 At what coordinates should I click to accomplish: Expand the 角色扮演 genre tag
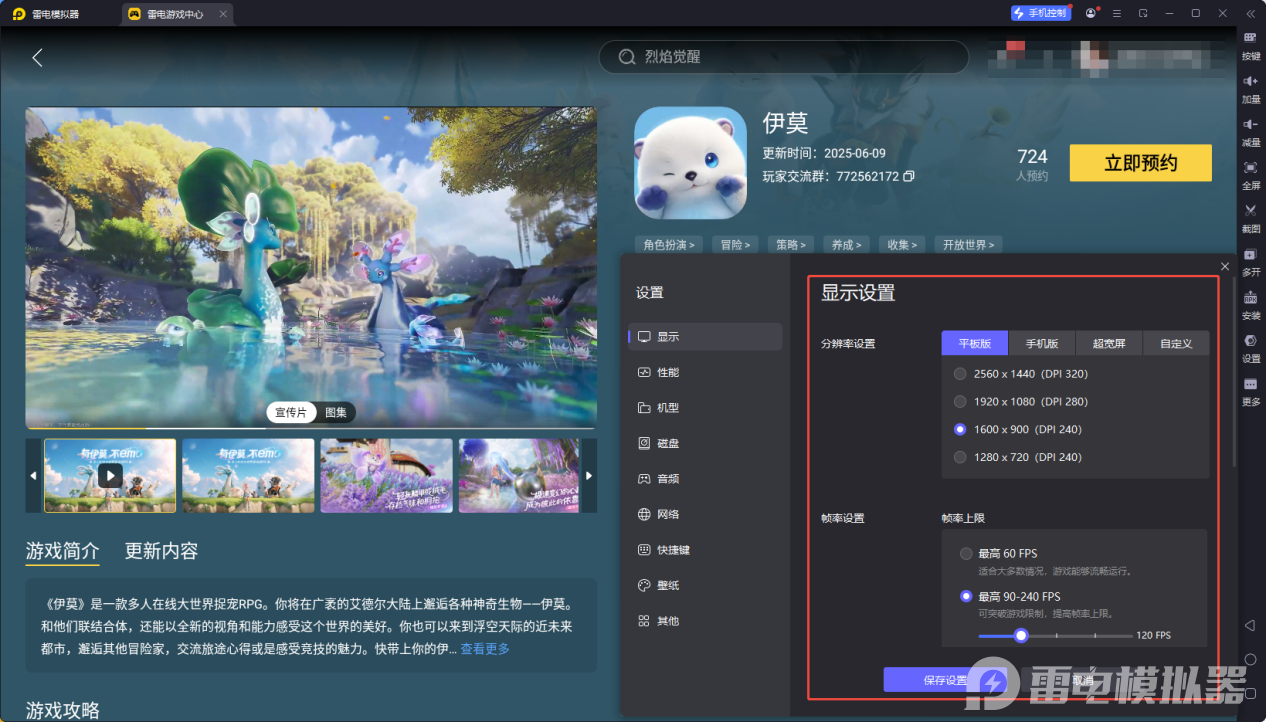(668, 244)
